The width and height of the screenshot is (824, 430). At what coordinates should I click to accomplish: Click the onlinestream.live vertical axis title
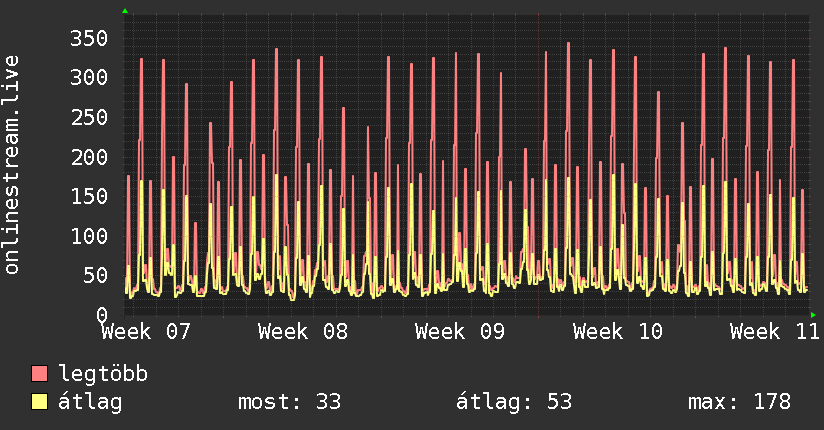coord(11,165)
